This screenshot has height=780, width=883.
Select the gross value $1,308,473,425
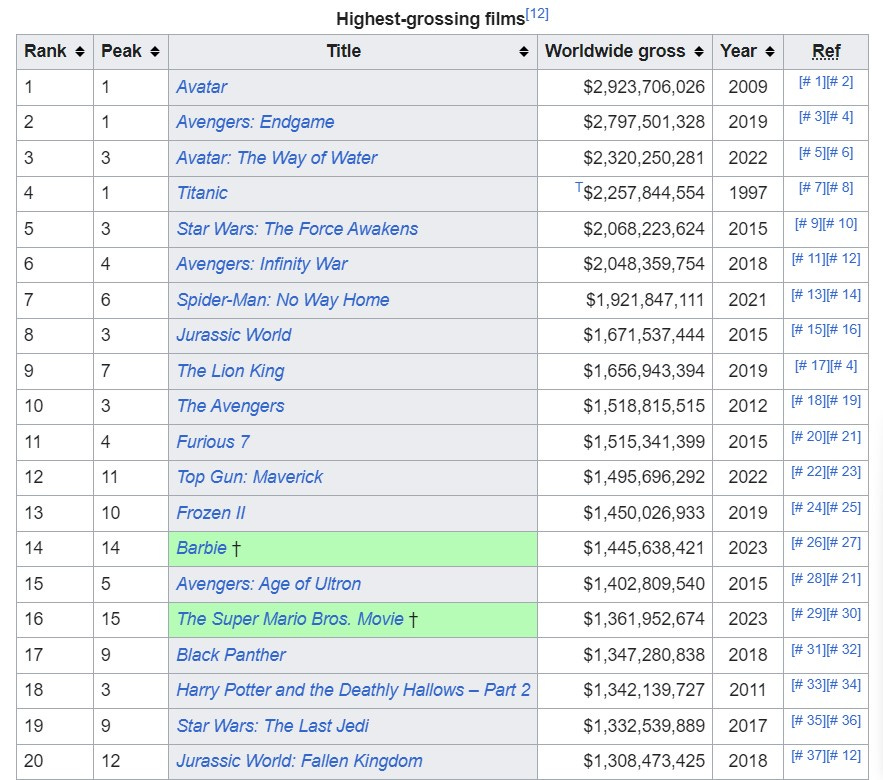click(x=644, y=760)
